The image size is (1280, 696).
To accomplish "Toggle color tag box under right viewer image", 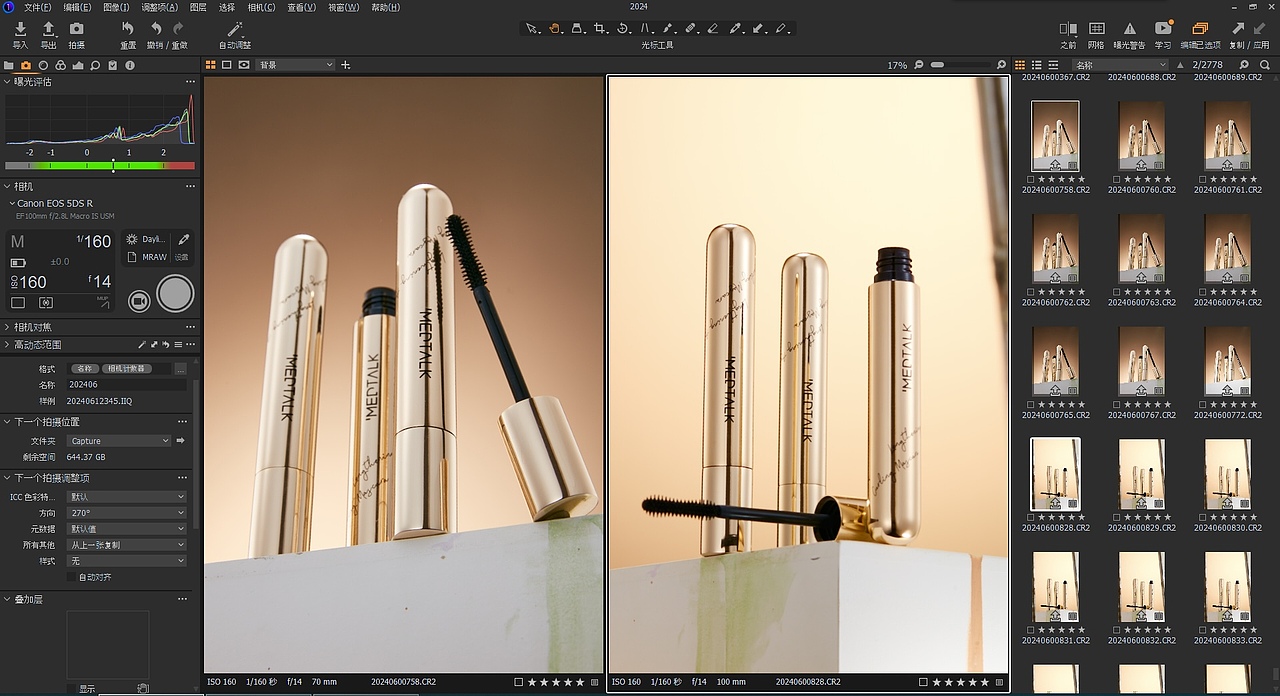I will [923, 682].
